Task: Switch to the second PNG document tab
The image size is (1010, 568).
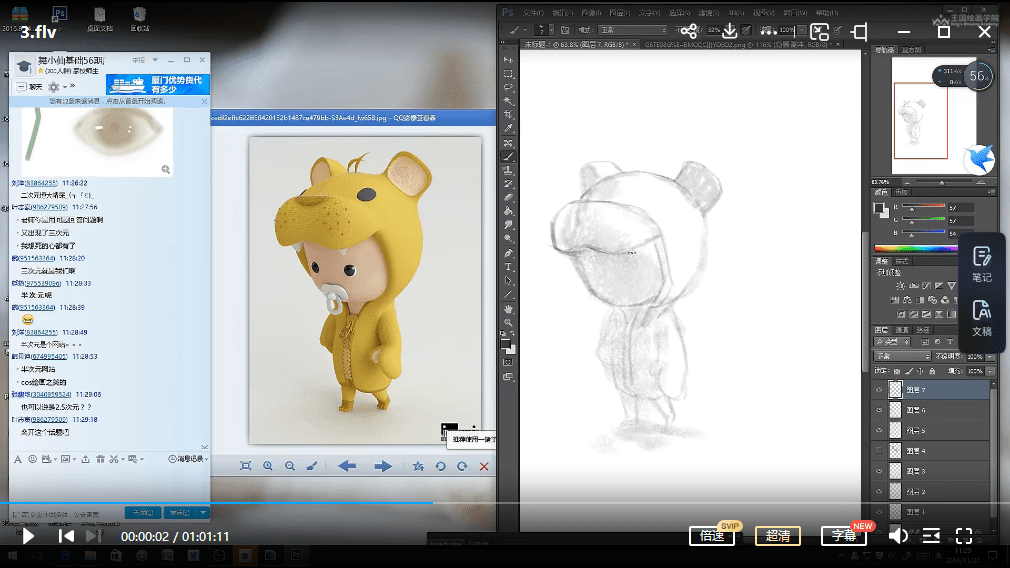Action: click(x=739, y=44)
